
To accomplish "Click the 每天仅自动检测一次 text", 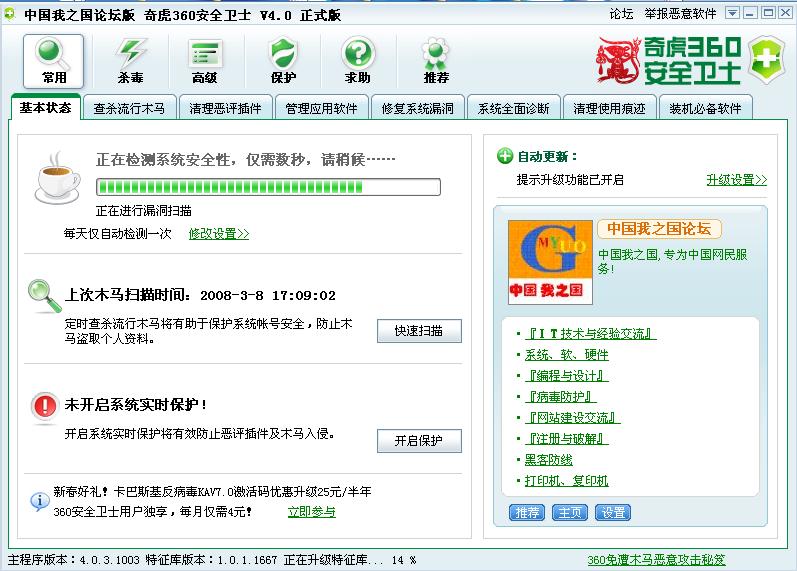I will coord(117,234).
